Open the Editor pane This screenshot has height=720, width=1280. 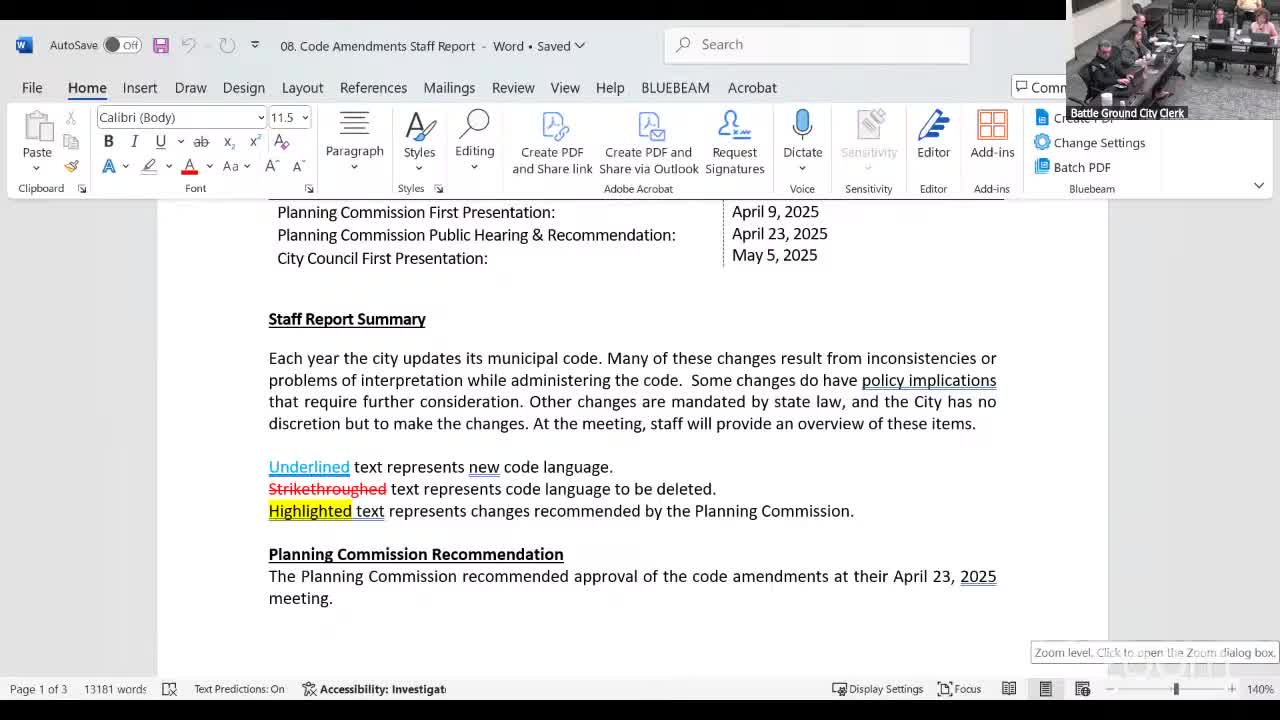[x=933, y=135]
